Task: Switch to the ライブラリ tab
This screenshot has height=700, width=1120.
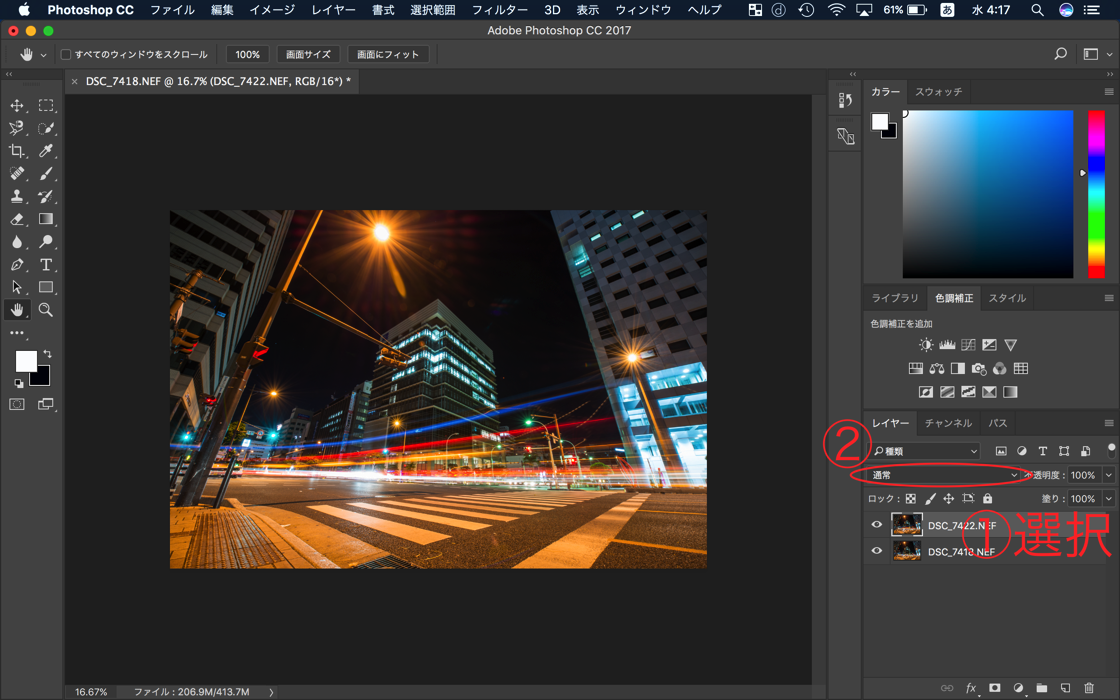Action: coord(895,298)
